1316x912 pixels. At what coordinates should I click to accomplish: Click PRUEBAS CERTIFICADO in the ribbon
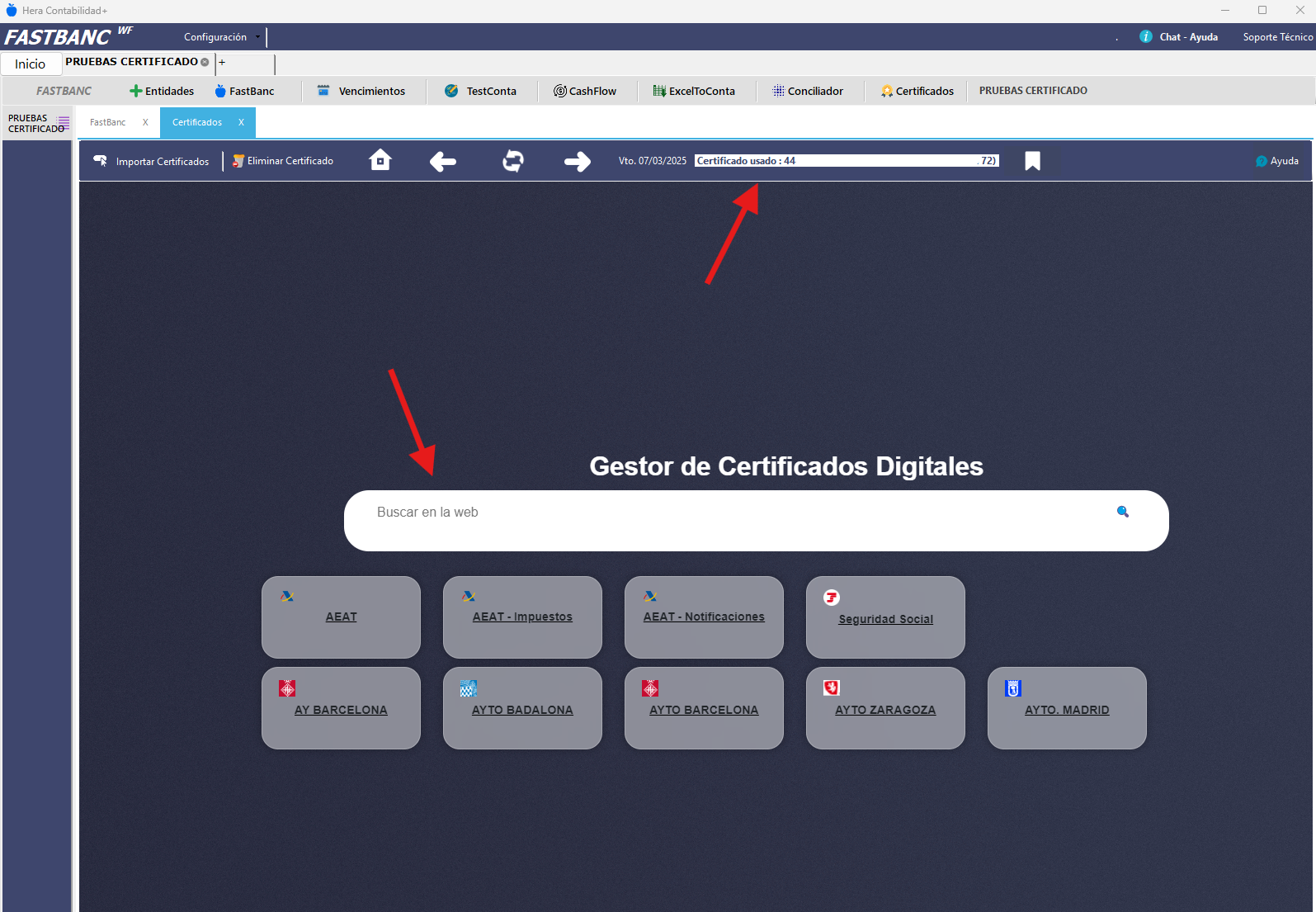pos(1033,91)
